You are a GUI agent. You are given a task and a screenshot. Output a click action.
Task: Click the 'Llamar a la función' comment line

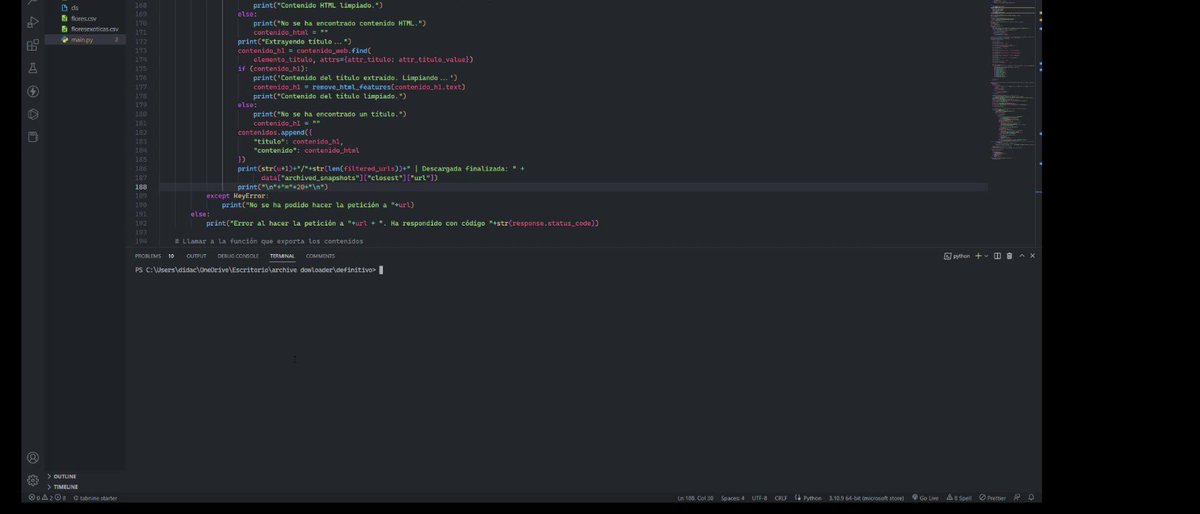point(269,242)
